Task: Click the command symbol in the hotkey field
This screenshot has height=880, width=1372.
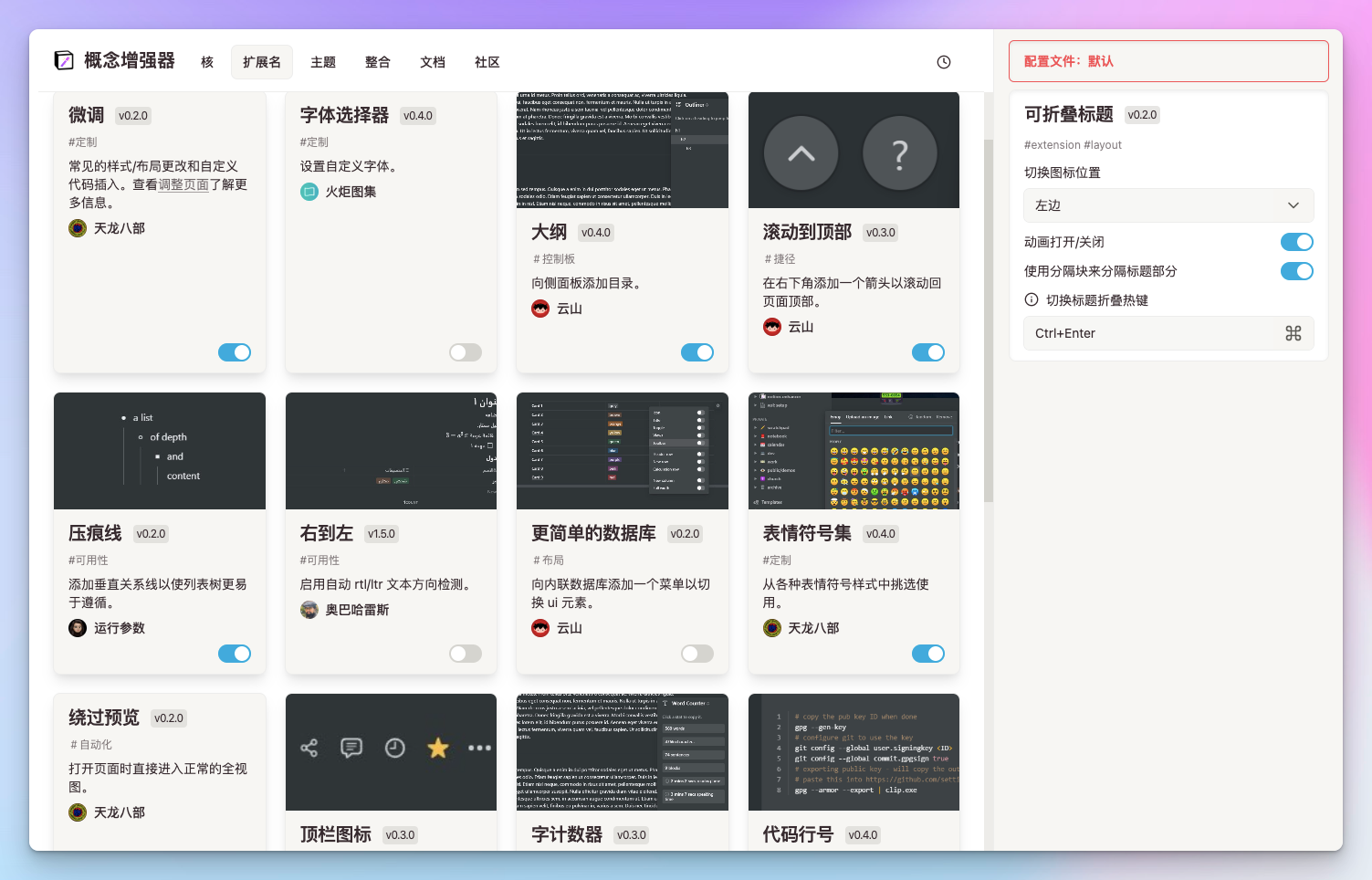Action: [1293, 333]
